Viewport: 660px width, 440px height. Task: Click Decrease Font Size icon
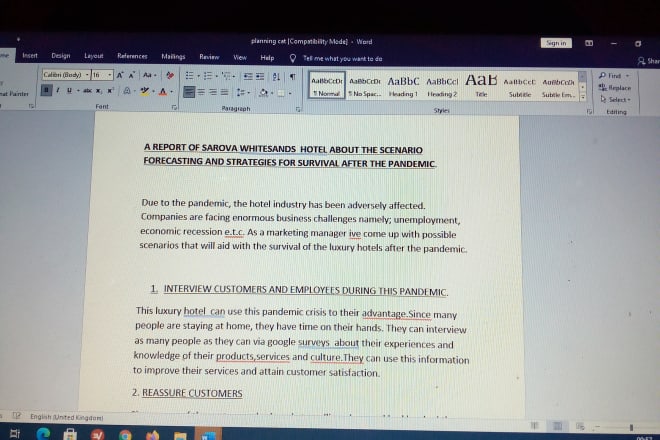132,75
